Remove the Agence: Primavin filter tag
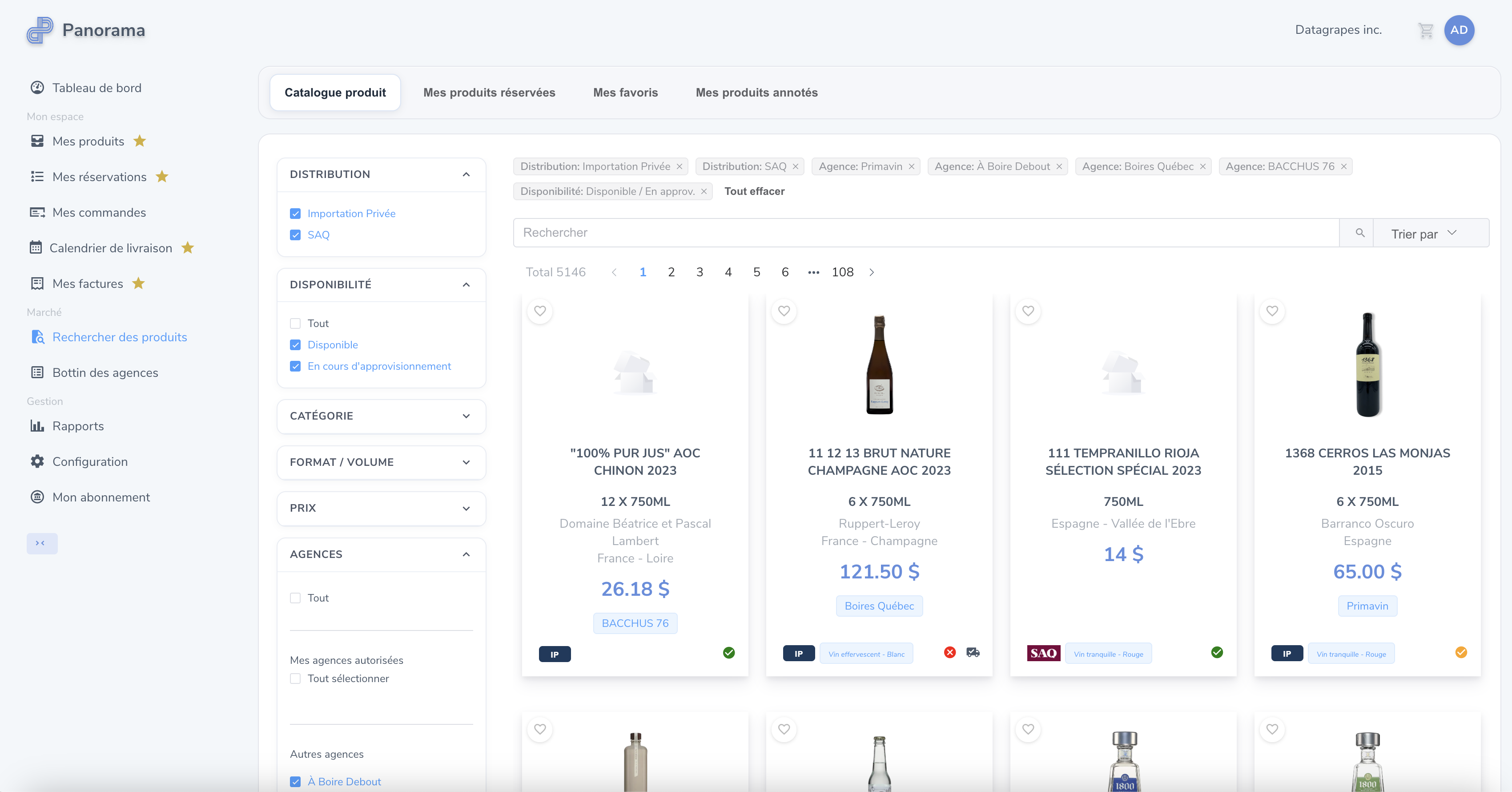The height and width of the screenshot is (792, 1512). (912, 167)
